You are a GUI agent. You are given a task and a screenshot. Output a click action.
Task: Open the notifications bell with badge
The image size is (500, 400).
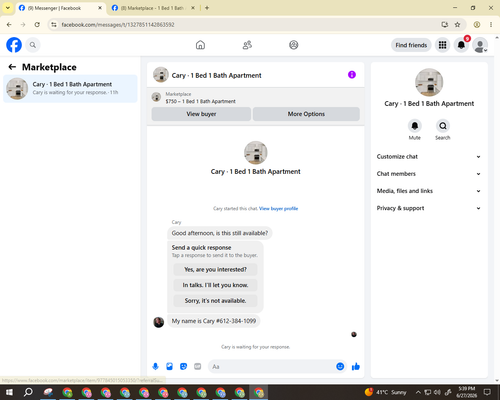461,45
